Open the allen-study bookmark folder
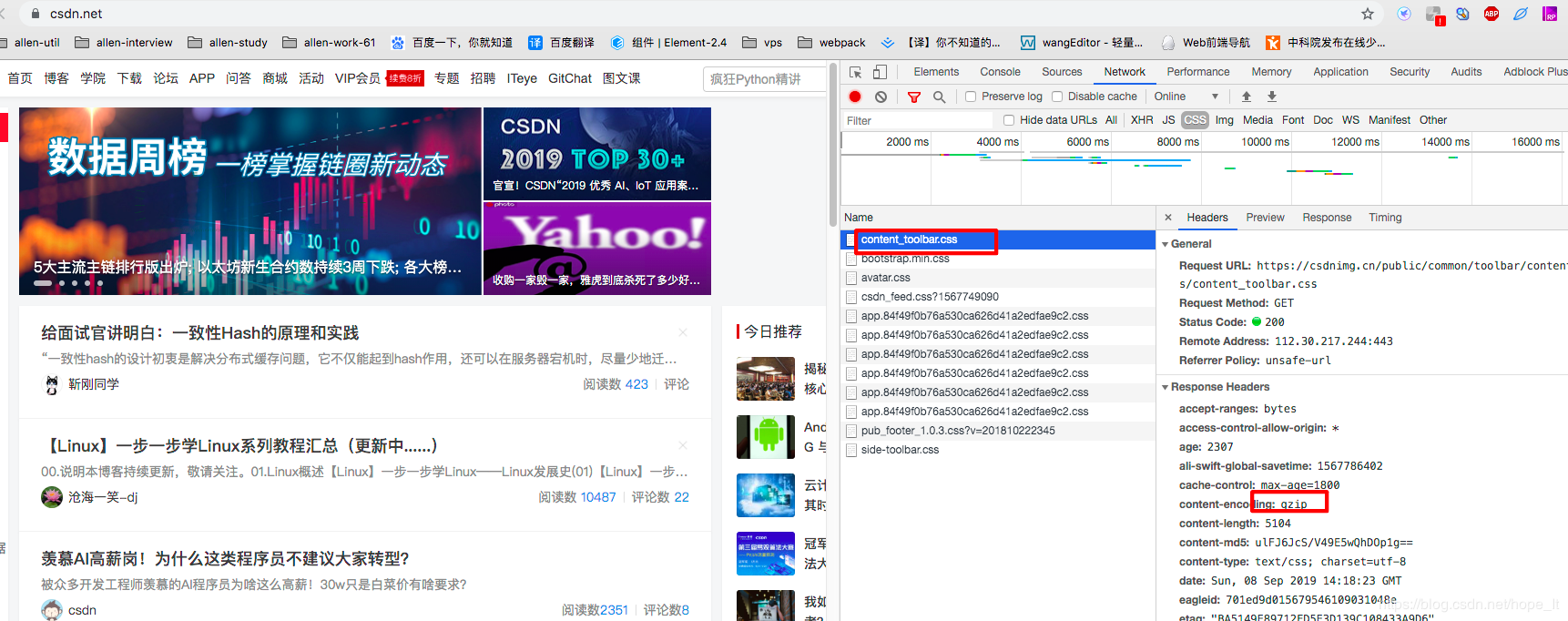 228,43
